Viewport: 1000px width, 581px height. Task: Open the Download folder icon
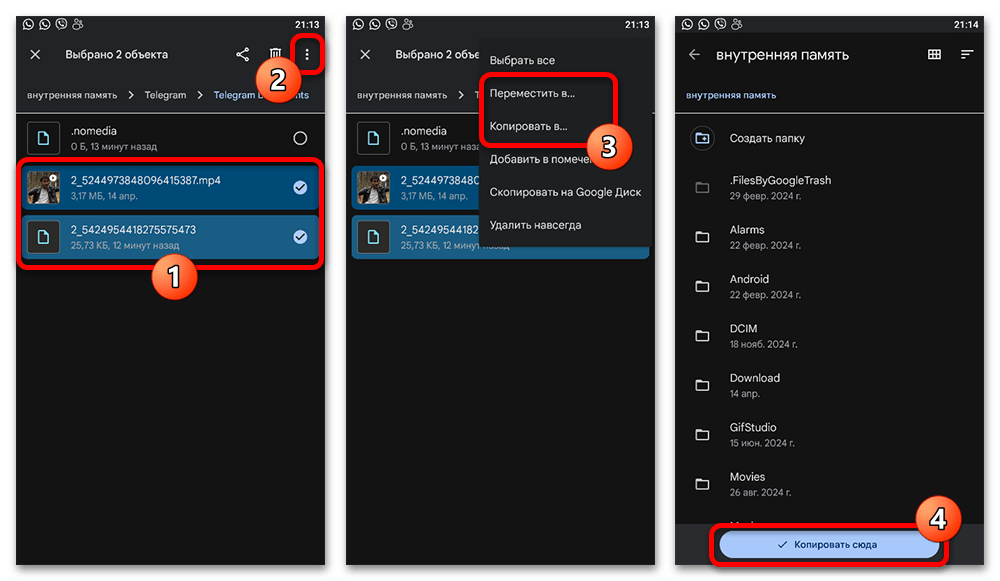(702, 385)
